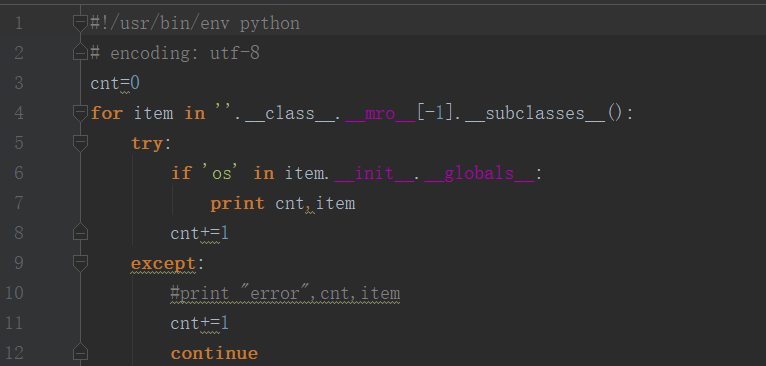
Task: Click line number 6 in gutter
Action: [19, 173]
